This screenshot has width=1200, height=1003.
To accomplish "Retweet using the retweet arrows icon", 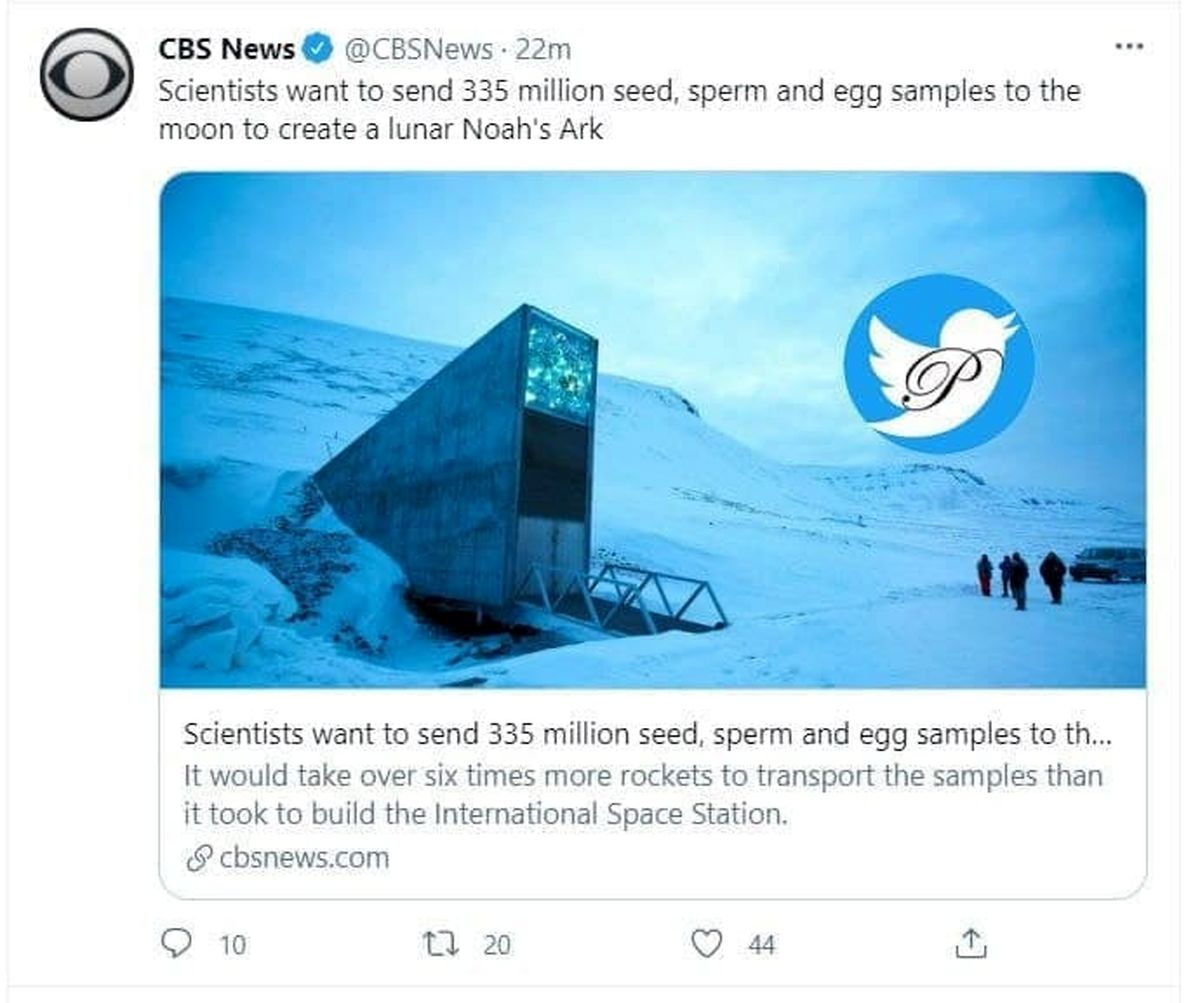I will (439, 943).
